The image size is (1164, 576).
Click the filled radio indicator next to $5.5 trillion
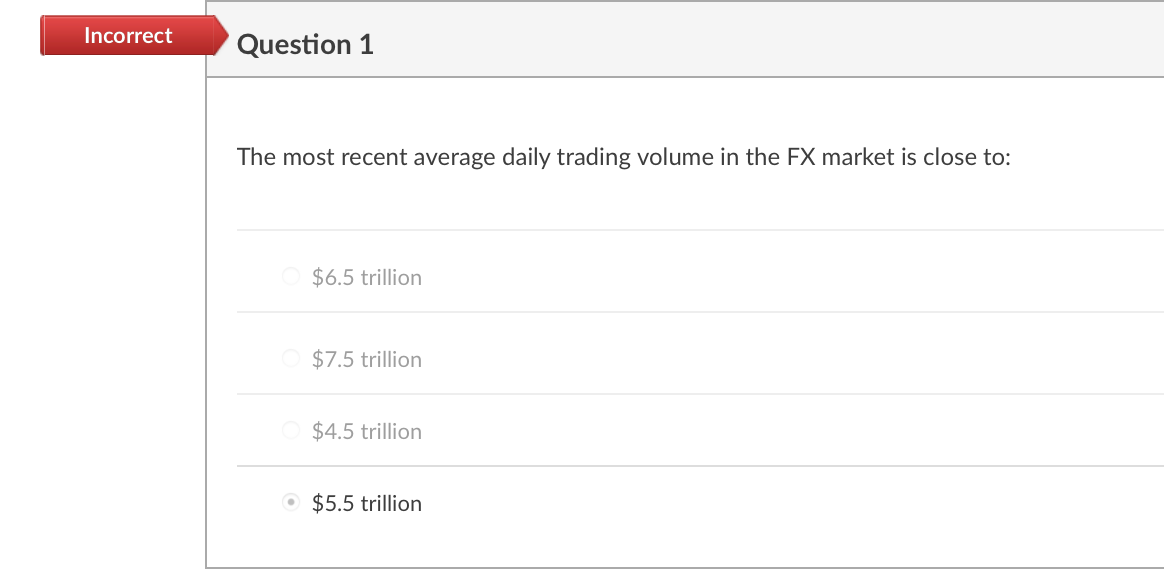290,503
